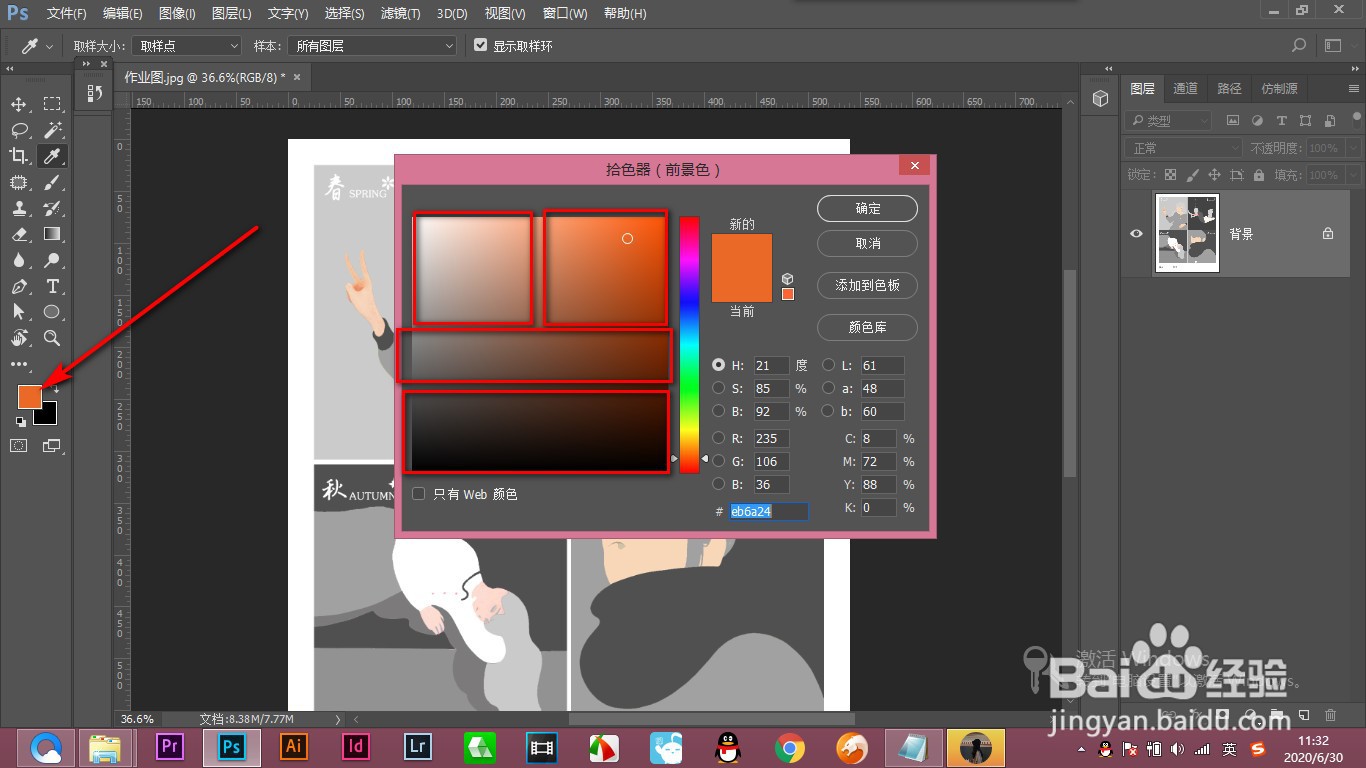1366x768 pixels.
Task: Click the foreground color swatch
Action: [29, 396]
